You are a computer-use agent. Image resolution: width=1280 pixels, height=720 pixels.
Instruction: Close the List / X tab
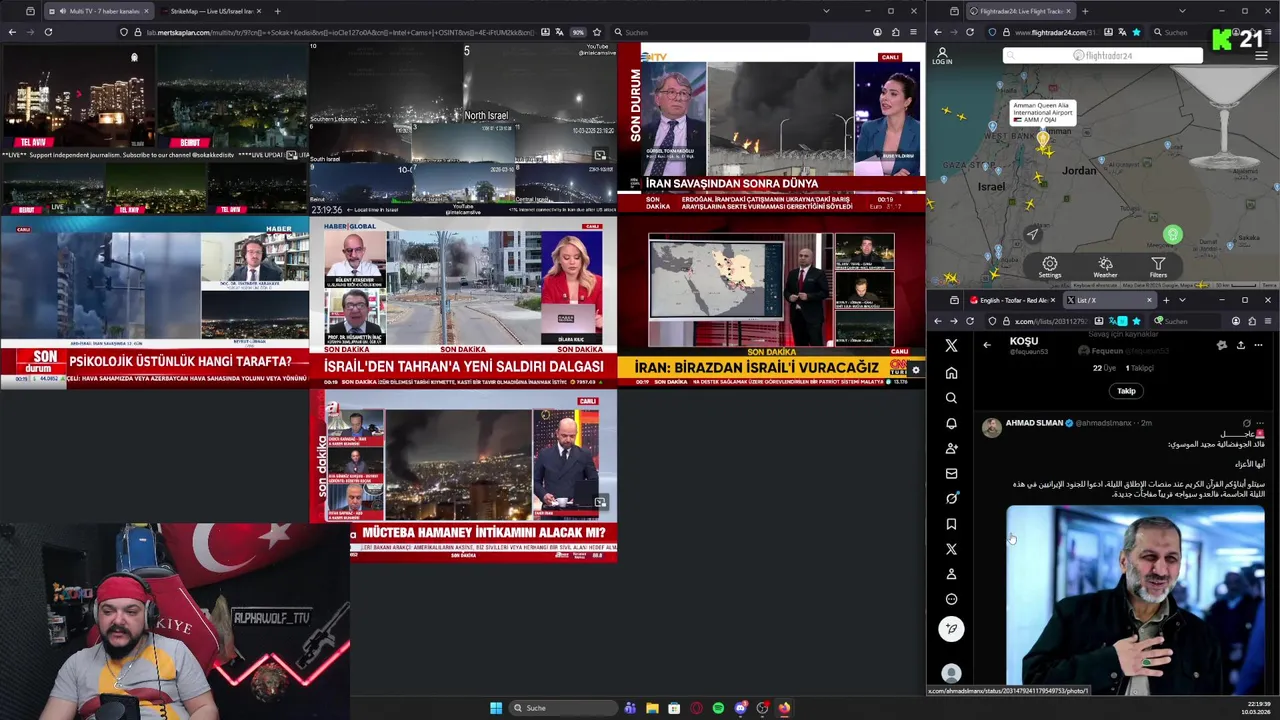(1149, 300)
